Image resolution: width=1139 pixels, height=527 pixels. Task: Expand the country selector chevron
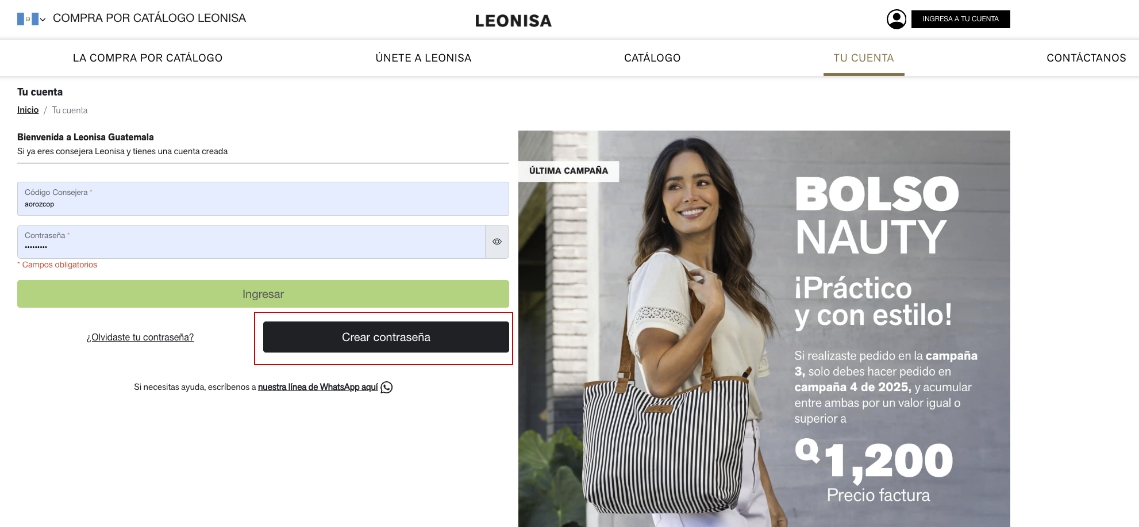pos(43,20)
